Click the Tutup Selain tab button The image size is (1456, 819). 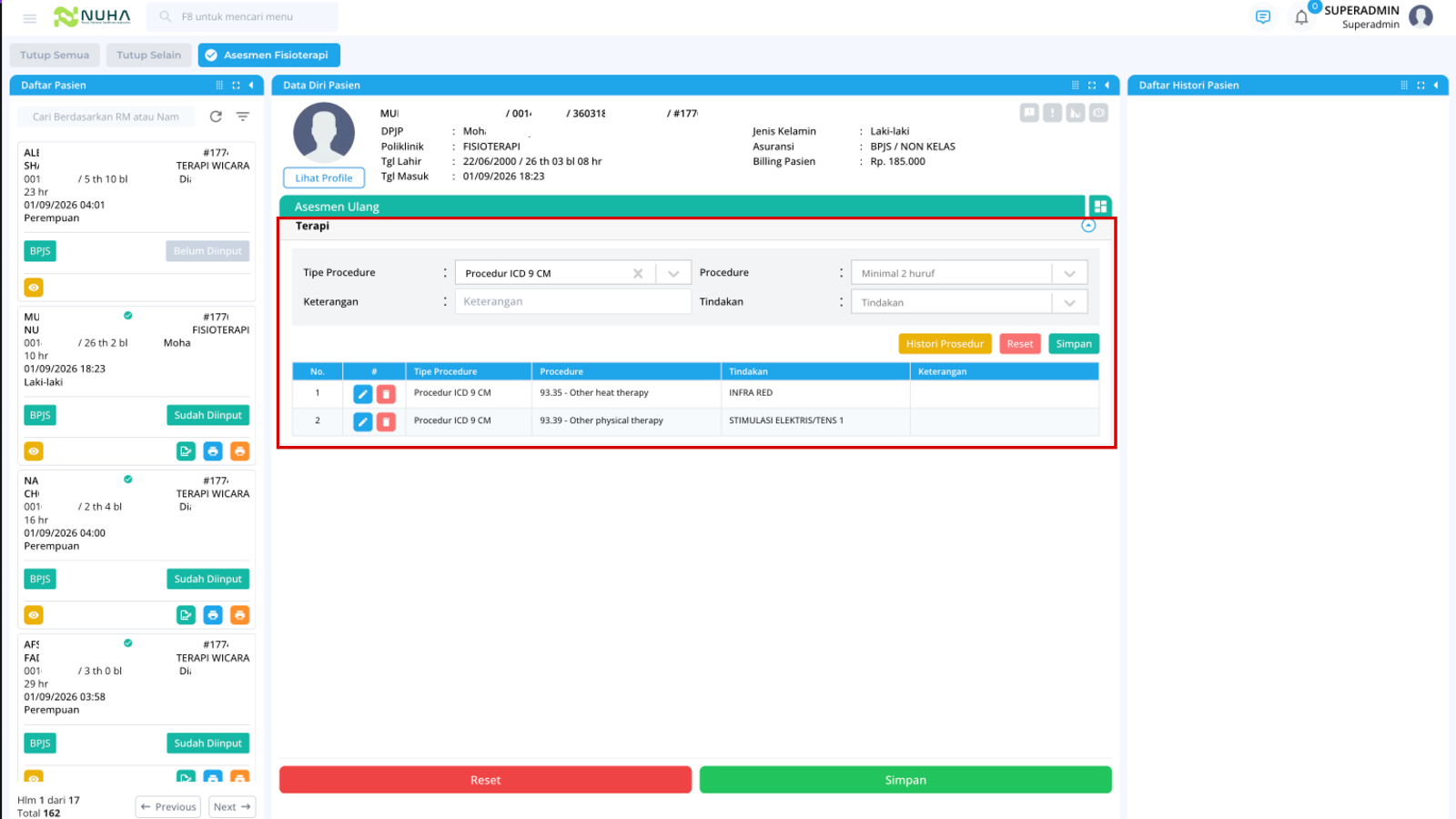click(x=149, y=56)
